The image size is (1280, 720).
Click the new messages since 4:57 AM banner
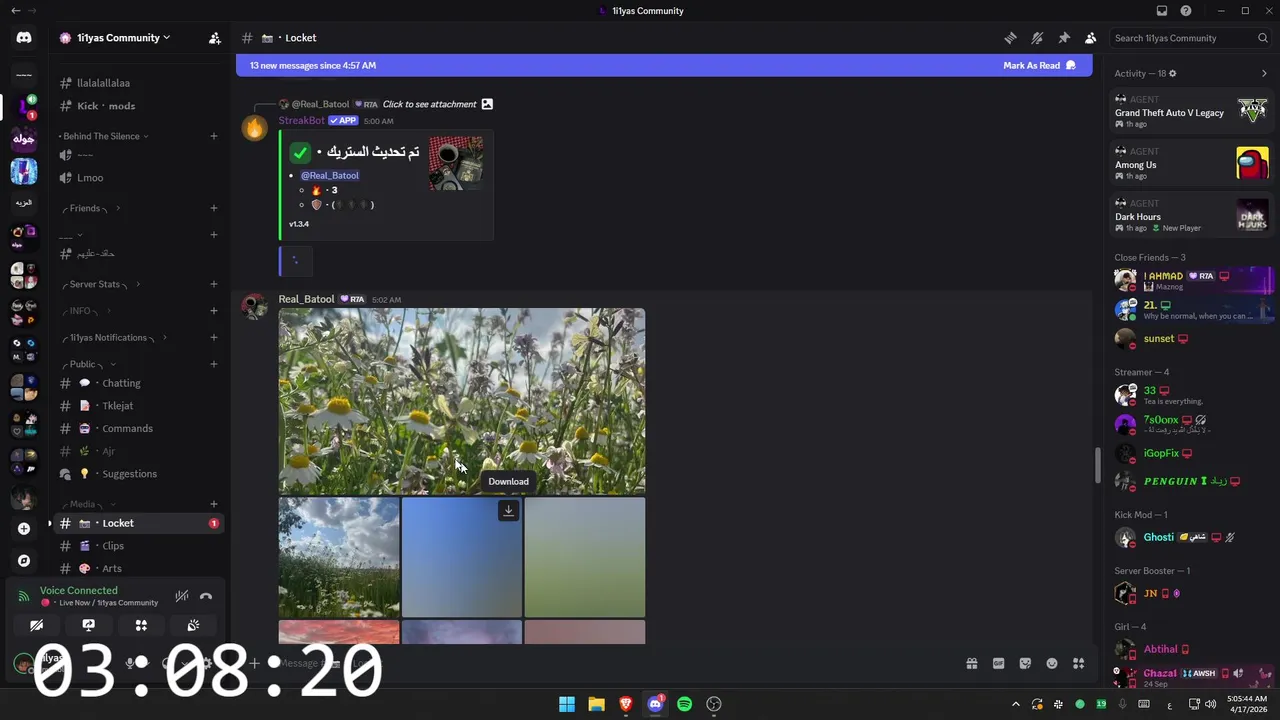pyautogui.click(x=313, y=65)
